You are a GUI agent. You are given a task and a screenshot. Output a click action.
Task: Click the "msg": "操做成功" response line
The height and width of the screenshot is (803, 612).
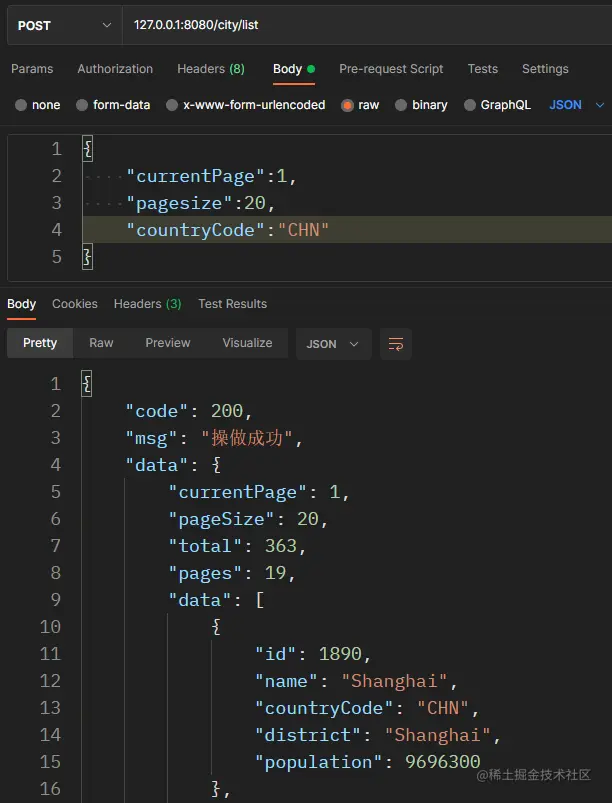(x=215, y=438)
